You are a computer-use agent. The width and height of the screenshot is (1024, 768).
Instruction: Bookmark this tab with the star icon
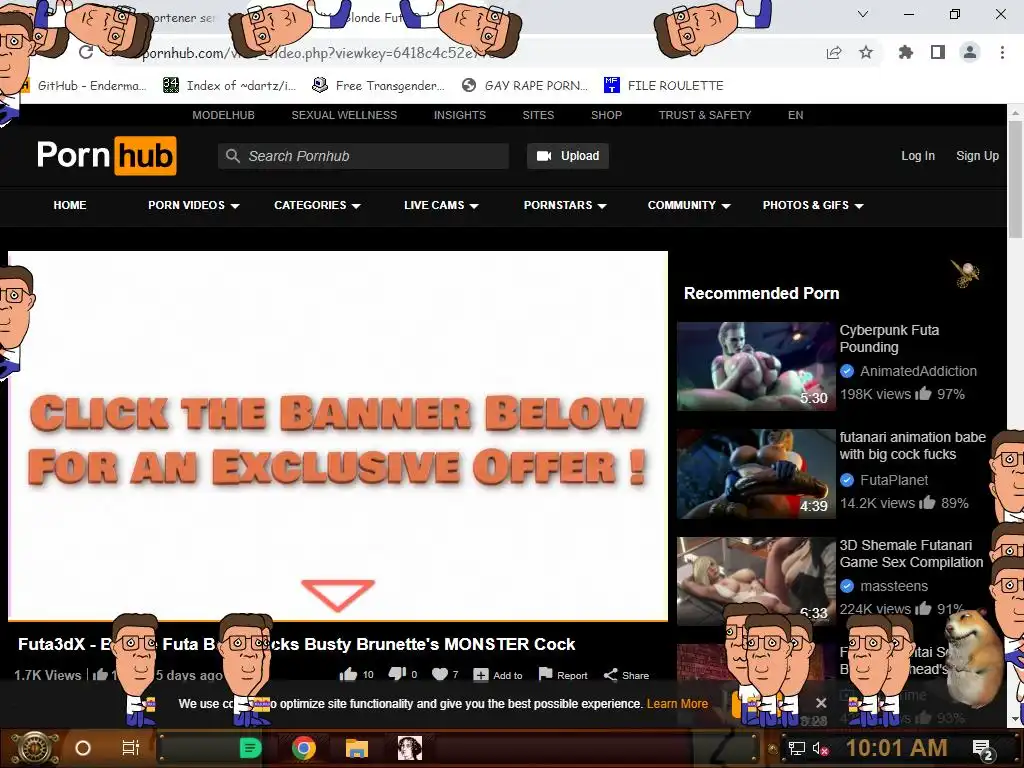866,52
